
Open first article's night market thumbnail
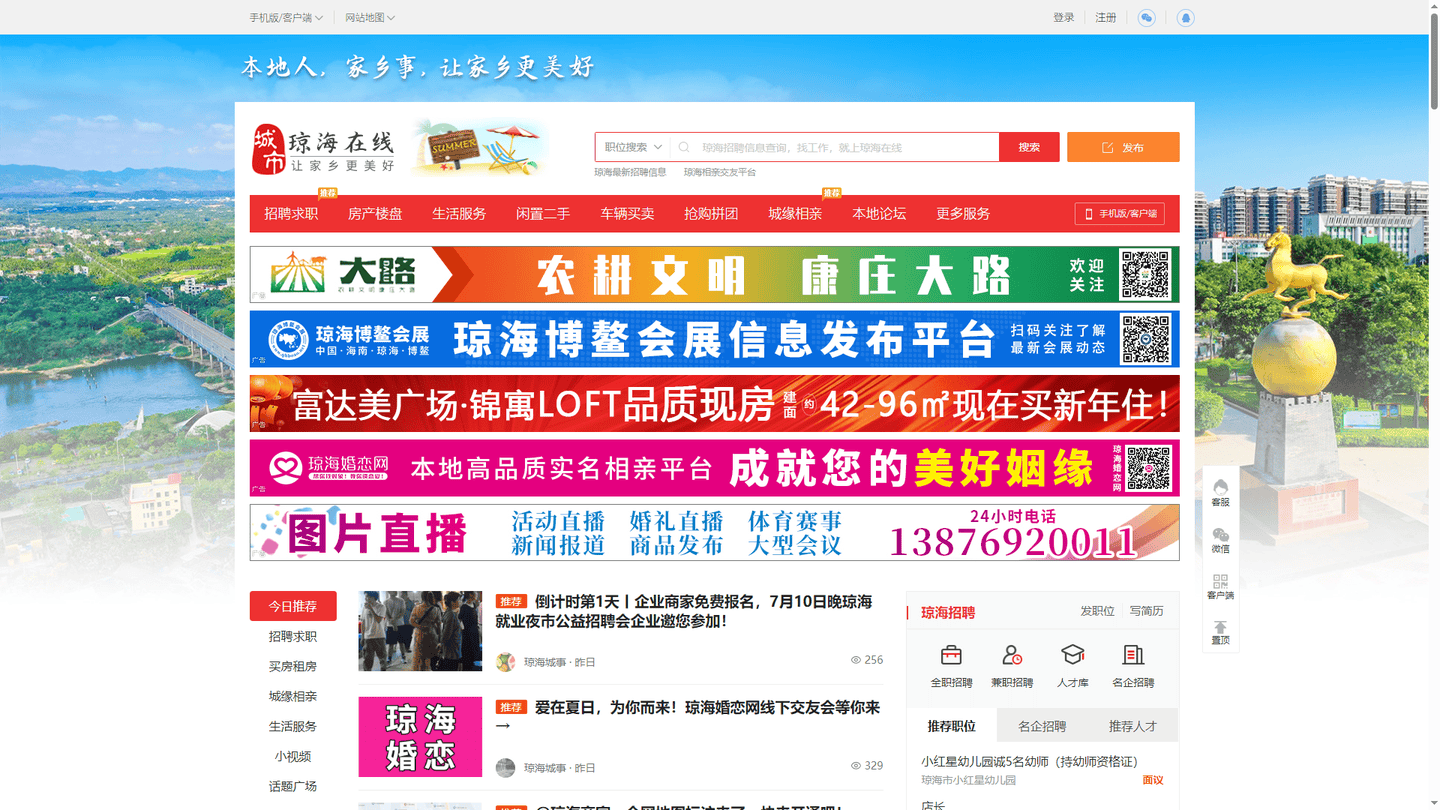pos(420,631)
